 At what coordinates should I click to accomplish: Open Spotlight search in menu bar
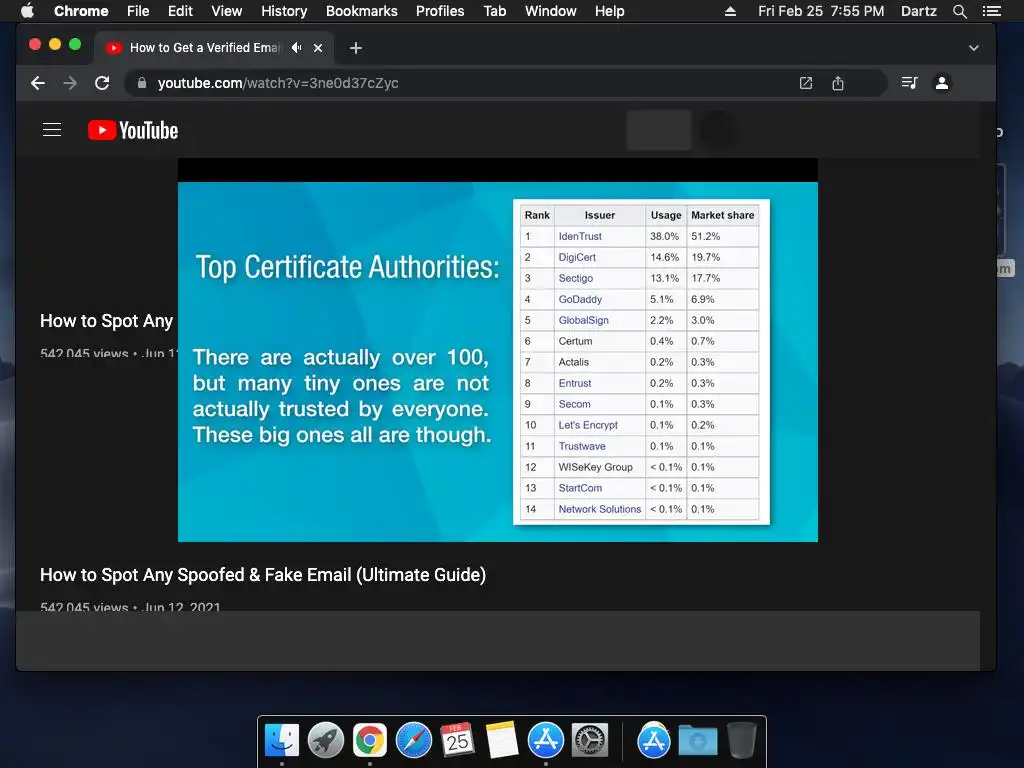959,11
